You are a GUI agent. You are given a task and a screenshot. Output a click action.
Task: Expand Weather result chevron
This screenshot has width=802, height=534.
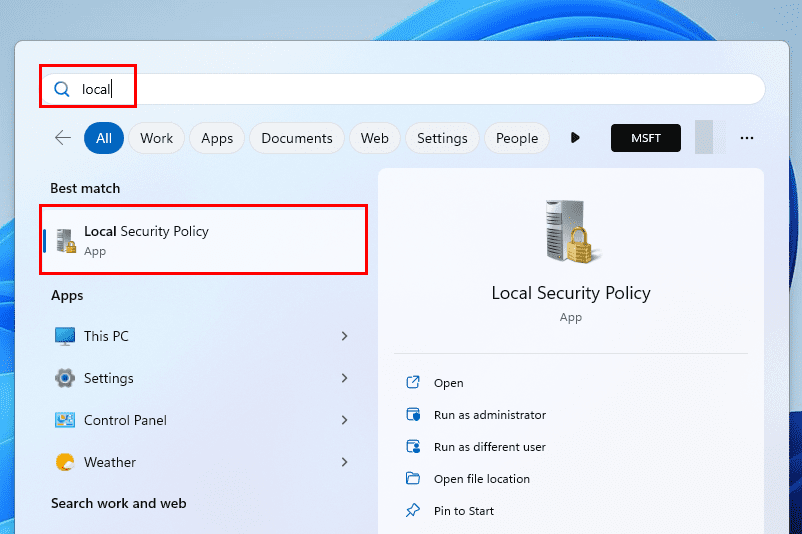344,462
